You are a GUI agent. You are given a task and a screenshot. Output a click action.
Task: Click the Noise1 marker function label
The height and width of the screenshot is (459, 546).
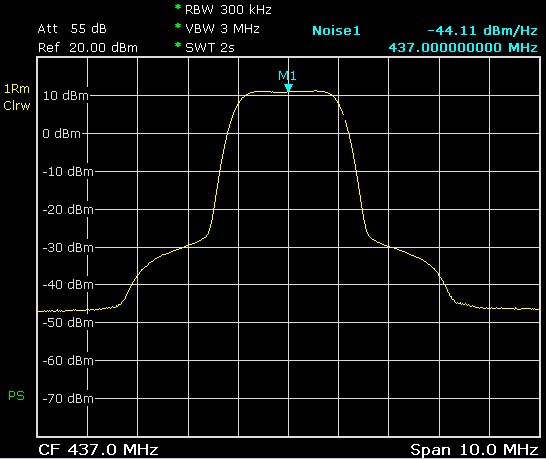pos(336,31)
